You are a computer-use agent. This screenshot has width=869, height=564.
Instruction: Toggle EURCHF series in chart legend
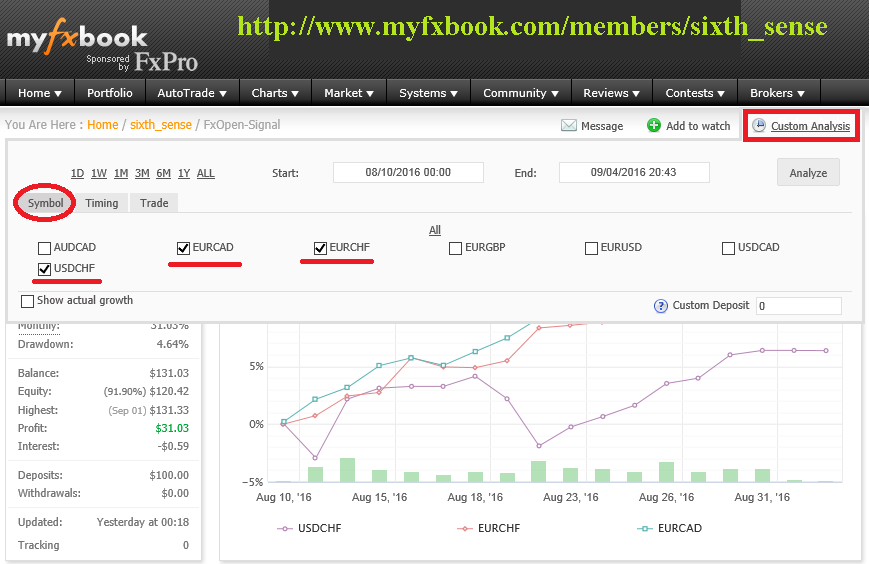pyautogui.click(x=489, y=528)
